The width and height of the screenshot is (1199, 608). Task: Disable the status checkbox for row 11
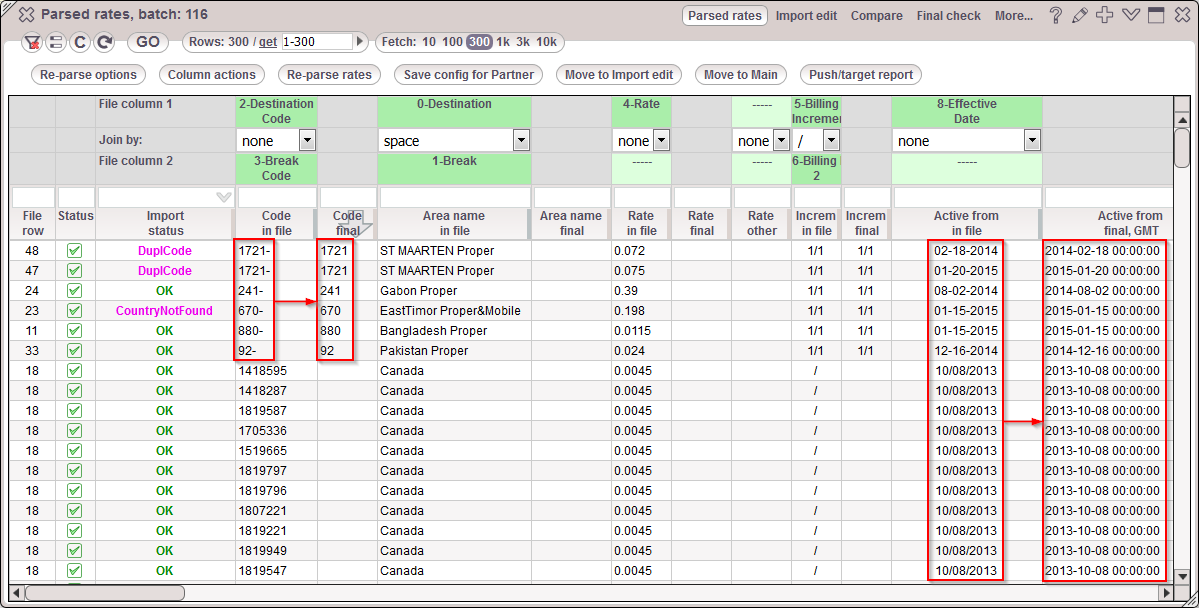pyautogui.click(x=74, y=330)
